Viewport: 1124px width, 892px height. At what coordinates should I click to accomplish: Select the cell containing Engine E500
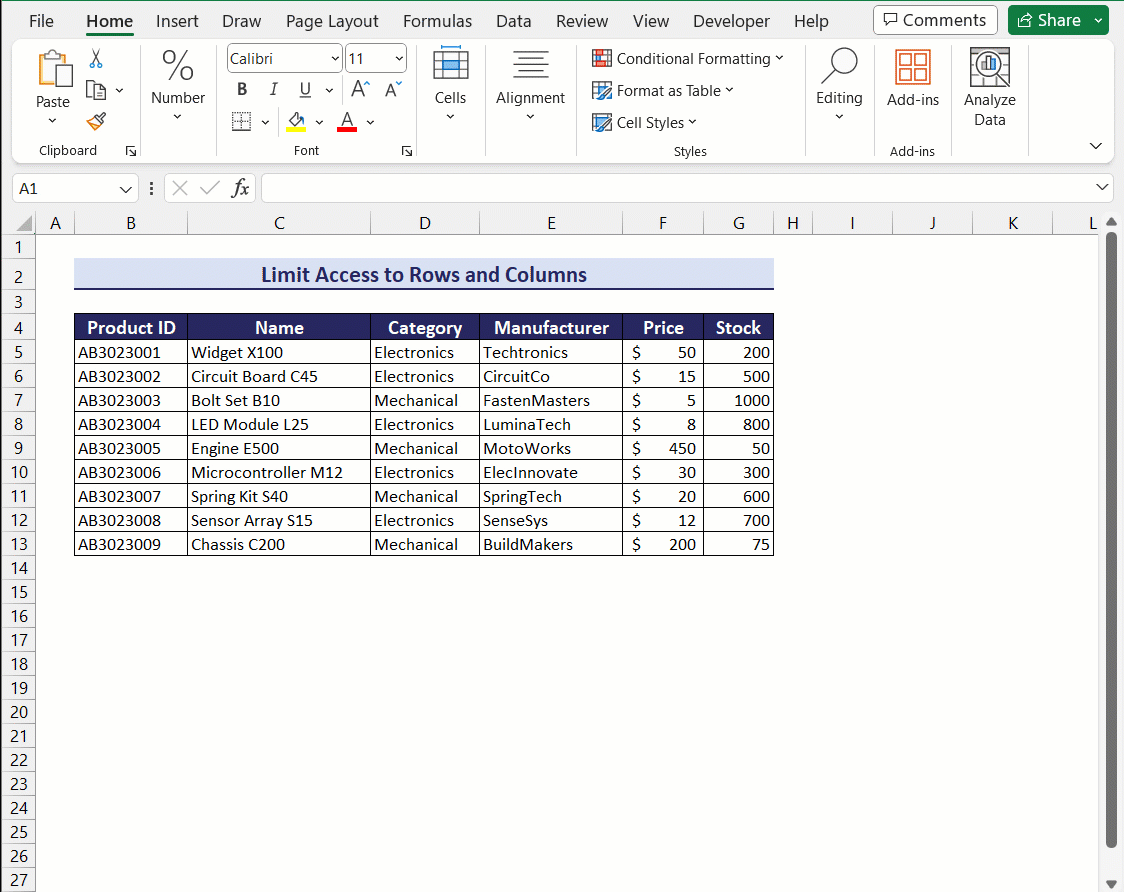pyautogui.click(x=279, y=448)
